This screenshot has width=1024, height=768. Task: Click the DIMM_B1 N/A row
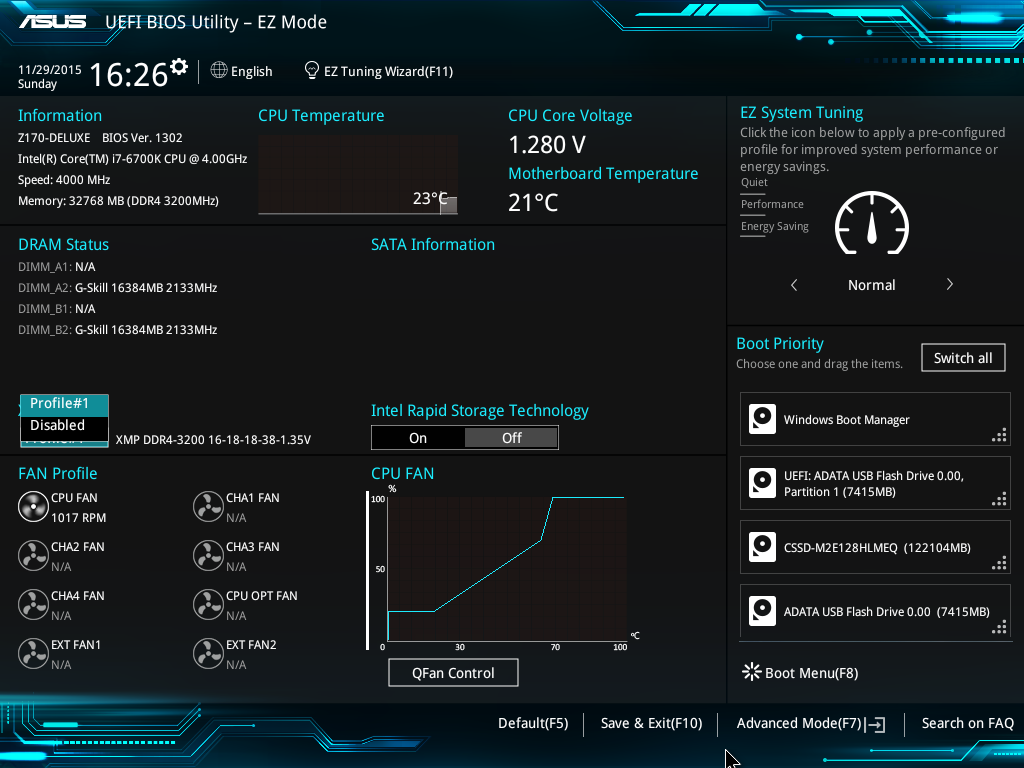57,309
